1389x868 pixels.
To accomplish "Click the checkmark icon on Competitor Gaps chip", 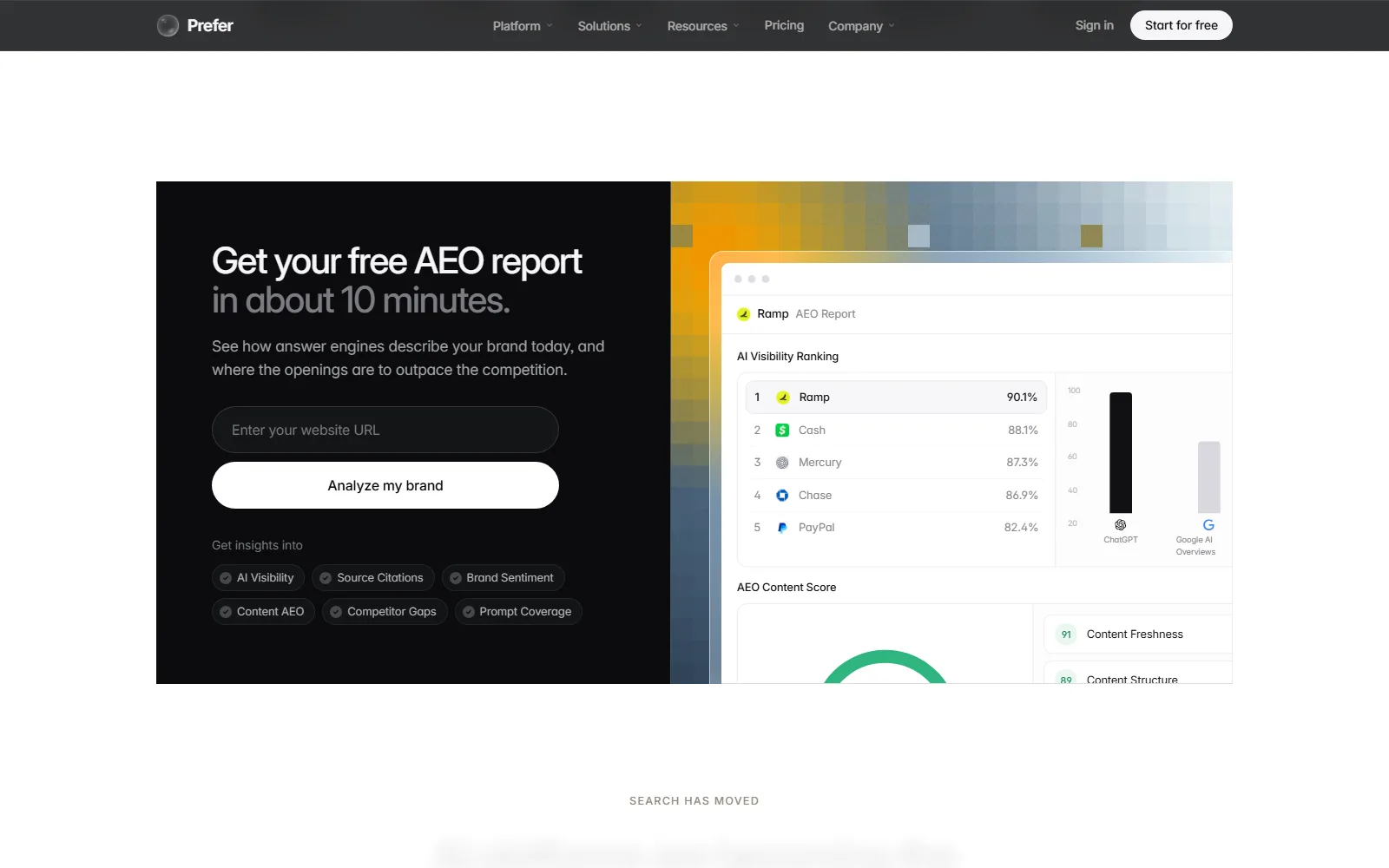I will (x=336, y=612).
